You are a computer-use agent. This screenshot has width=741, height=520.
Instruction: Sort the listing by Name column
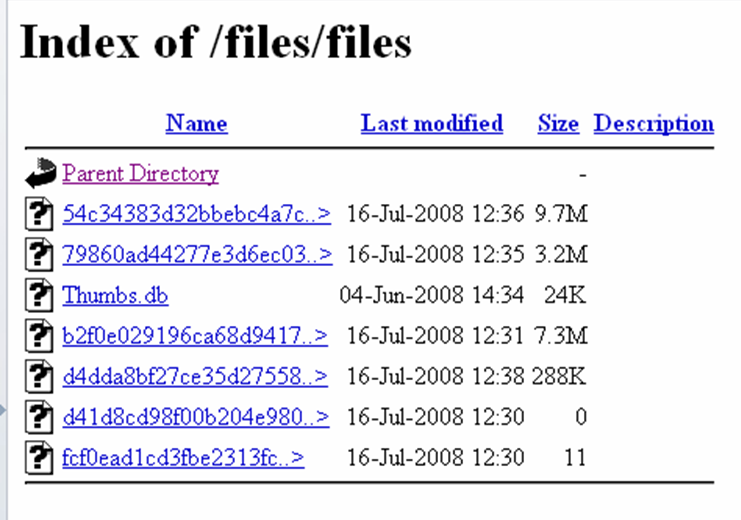coord(196,124)
